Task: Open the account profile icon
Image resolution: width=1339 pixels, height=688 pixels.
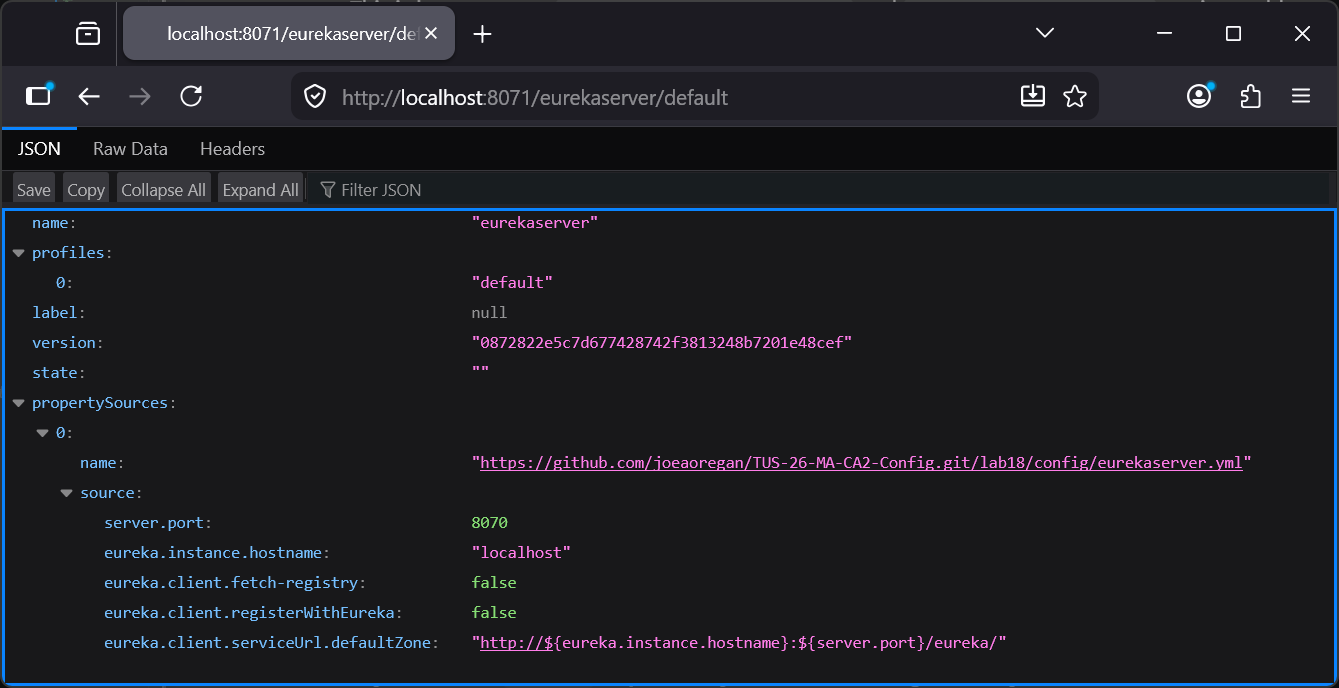Action: (x=1199, y=96)
